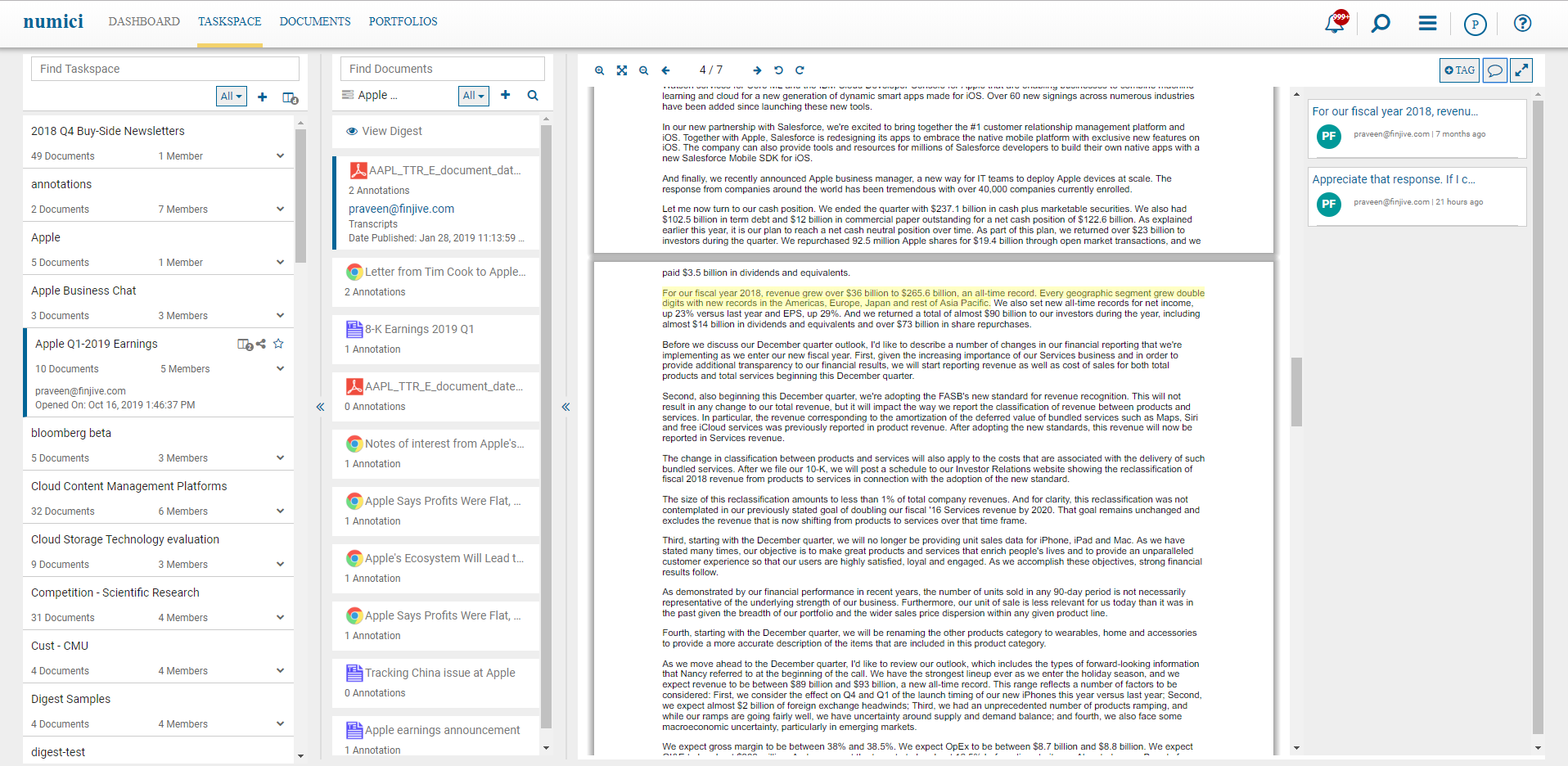Expand Cloud Storage Technology evaluation chevron

pos(281,564)
